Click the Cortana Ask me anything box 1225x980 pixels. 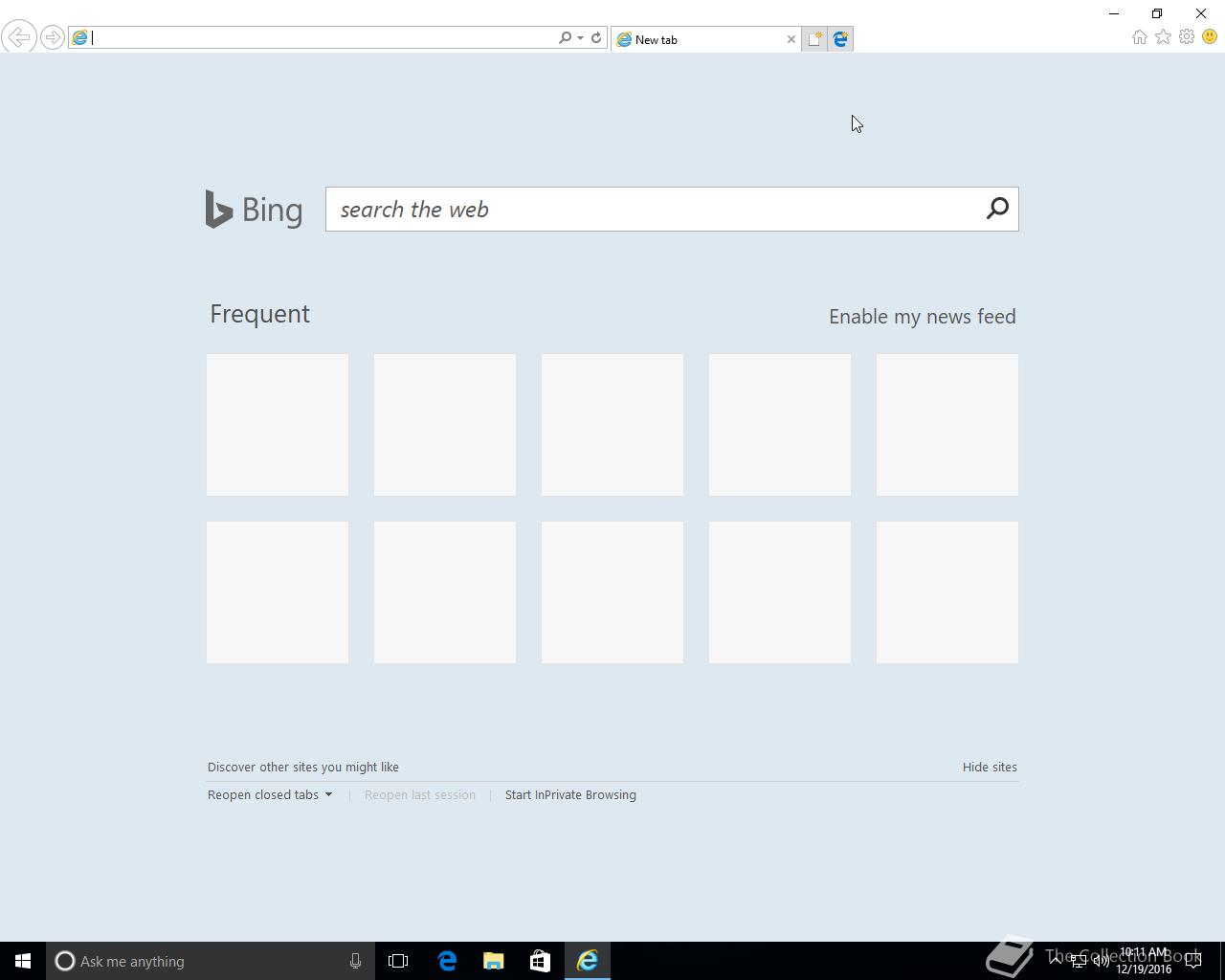pyautogui.click(x=210, y=961)
